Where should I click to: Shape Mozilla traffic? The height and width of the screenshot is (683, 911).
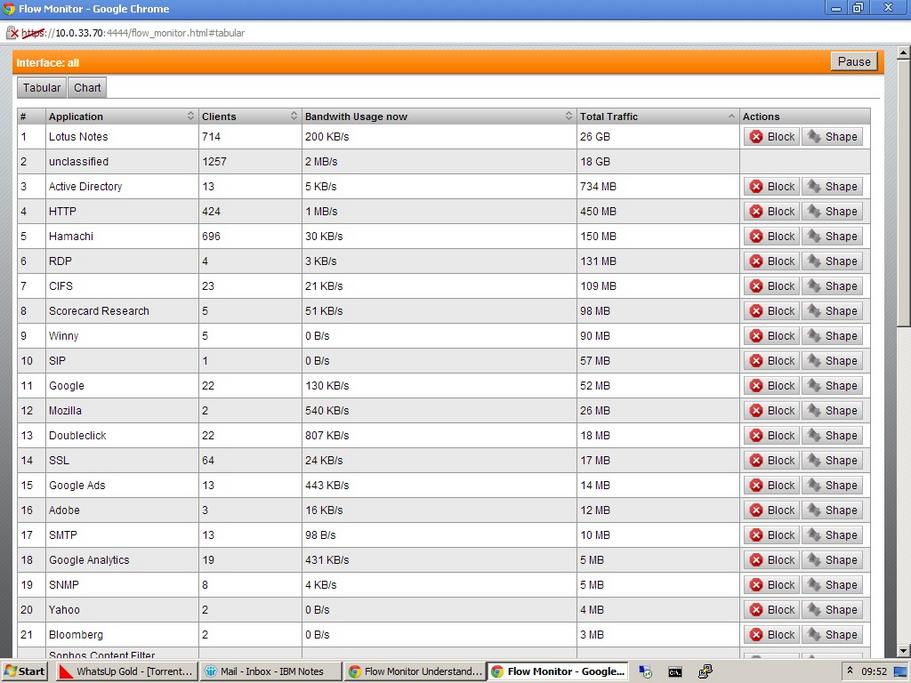click(x=832, y=411)
